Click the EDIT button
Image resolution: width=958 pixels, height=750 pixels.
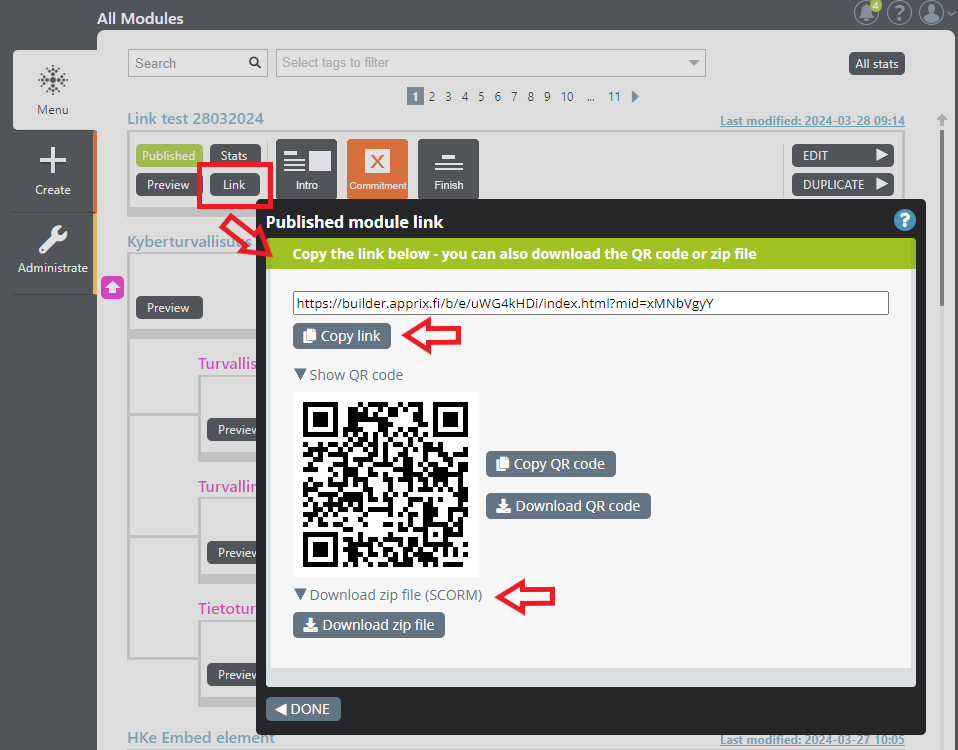(843, 156)
